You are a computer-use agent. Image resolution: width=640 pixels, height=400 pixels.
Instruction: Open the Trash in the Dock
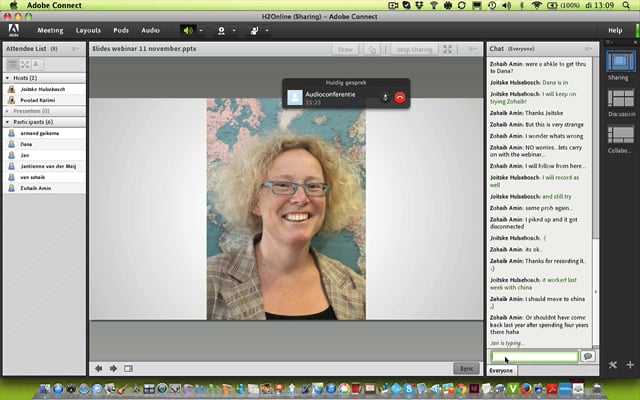[x=596, y=388]
